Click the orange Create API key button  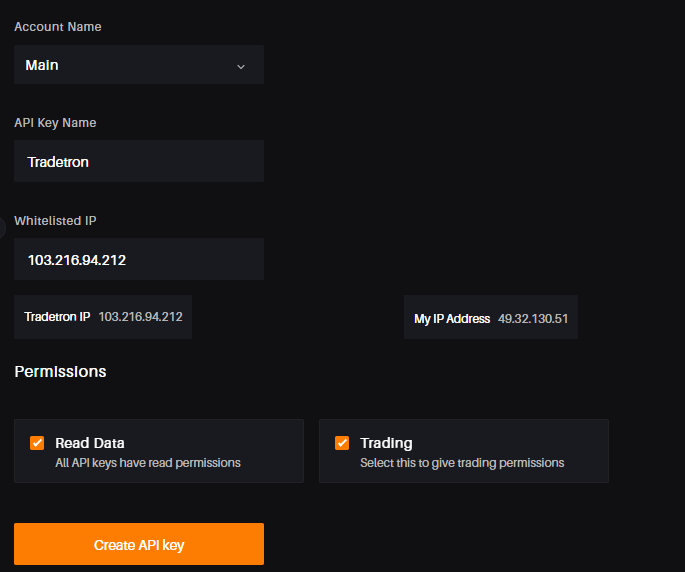pos(138,544)
